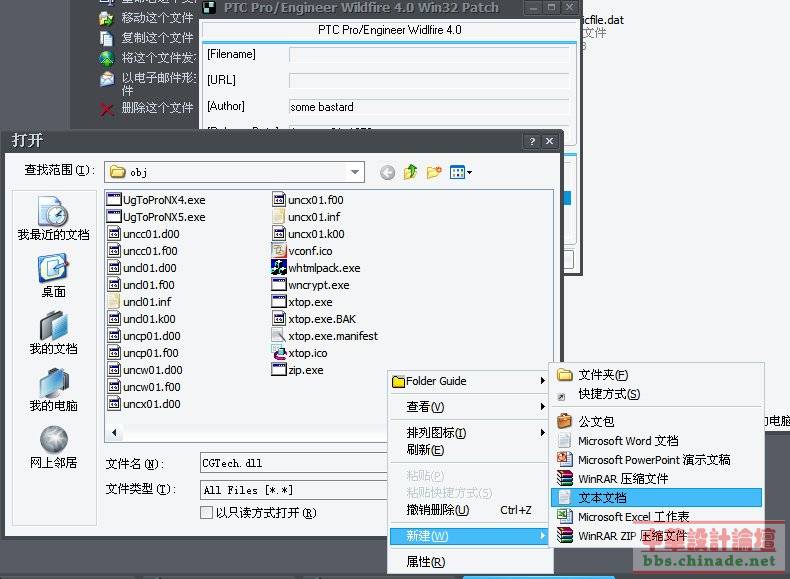
Task: Select file xtop.ico
Action: 300,353
